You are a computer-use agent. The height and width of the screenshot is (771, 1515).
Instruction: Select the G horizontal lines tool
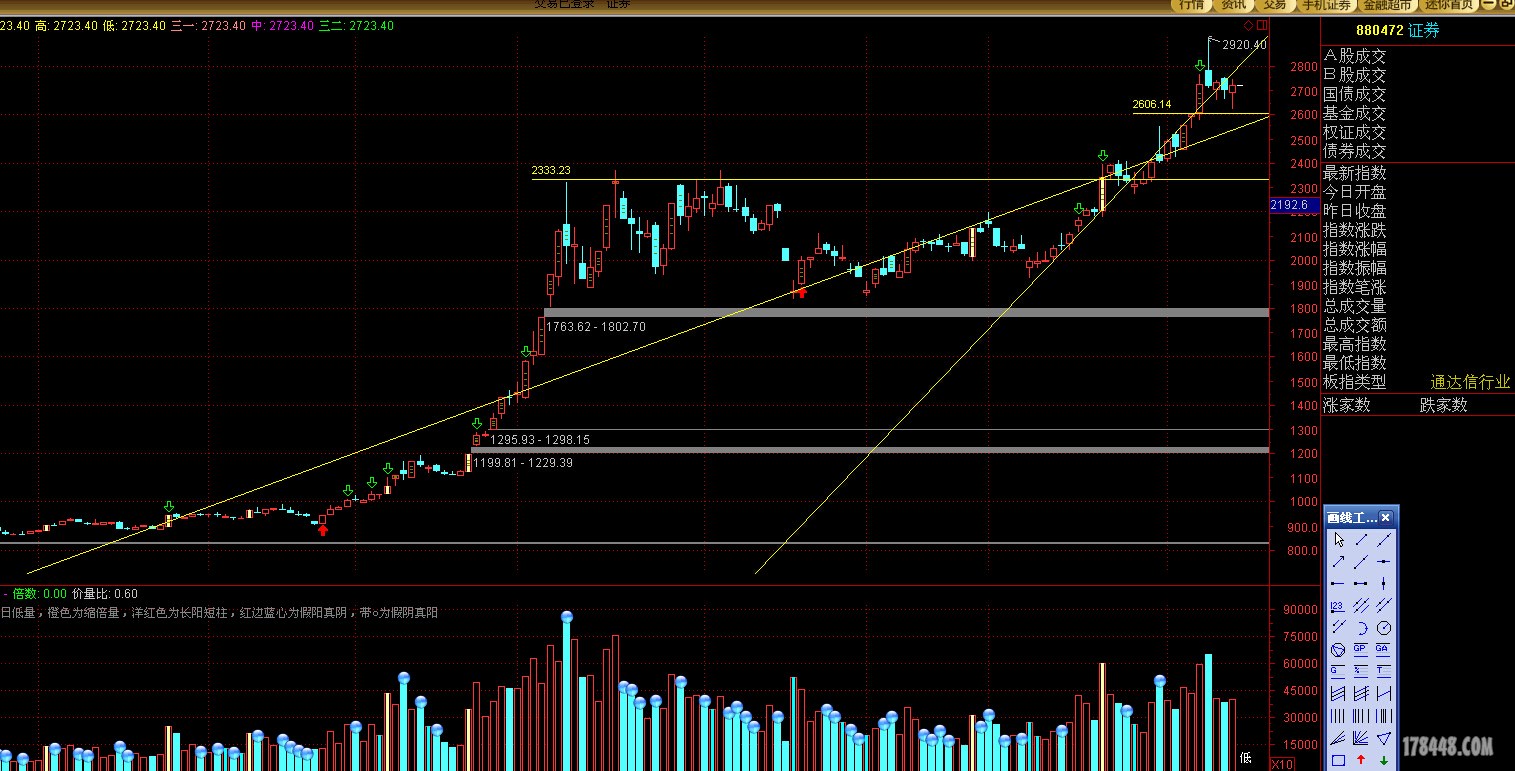point(1338,672)
